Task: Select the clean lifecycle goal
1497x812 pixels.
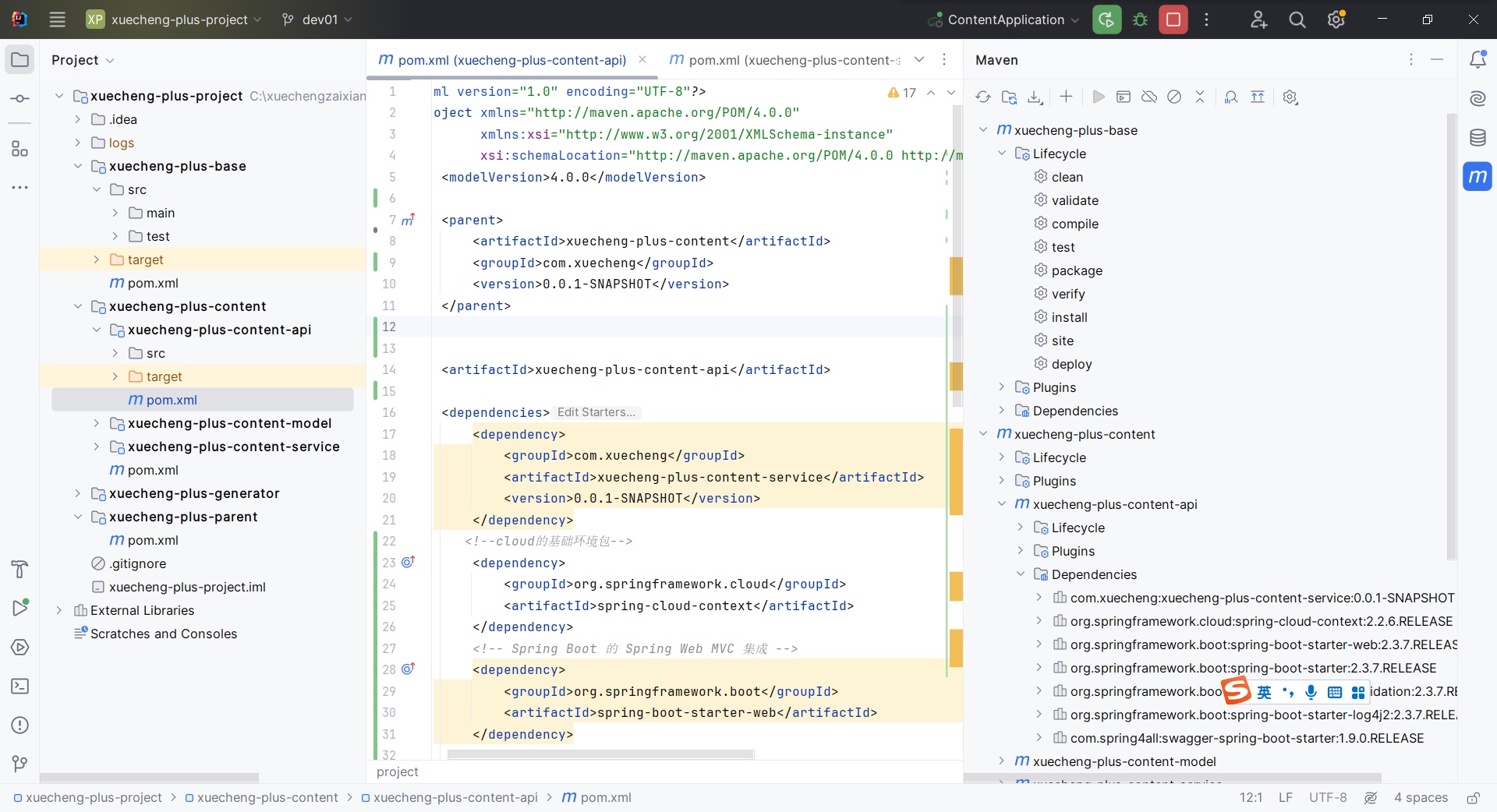Action: [x=1067, y=177]
